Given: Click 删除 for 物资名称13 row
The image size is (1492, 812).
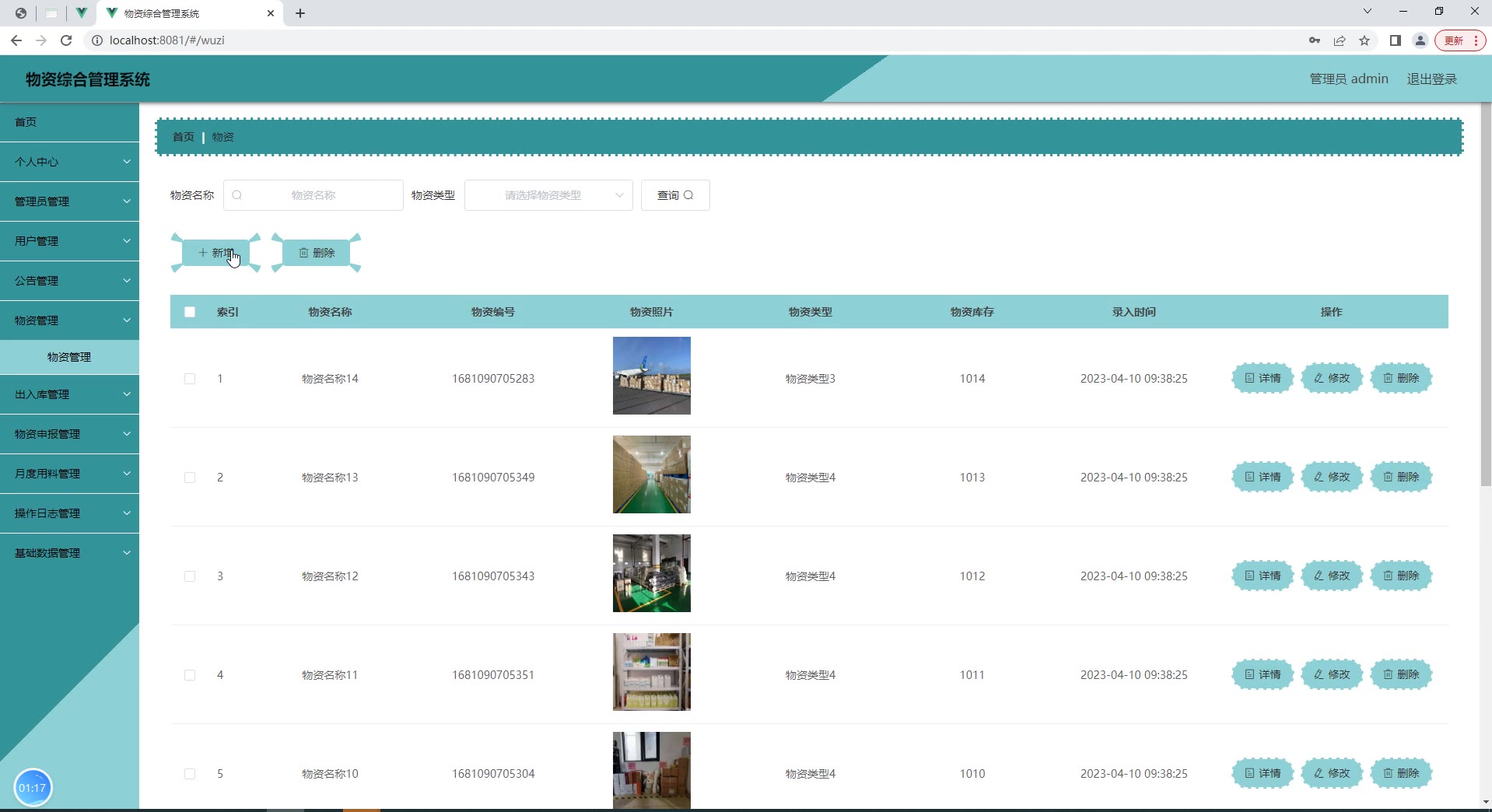Looking at the screenshot, I should (1401, 477).
